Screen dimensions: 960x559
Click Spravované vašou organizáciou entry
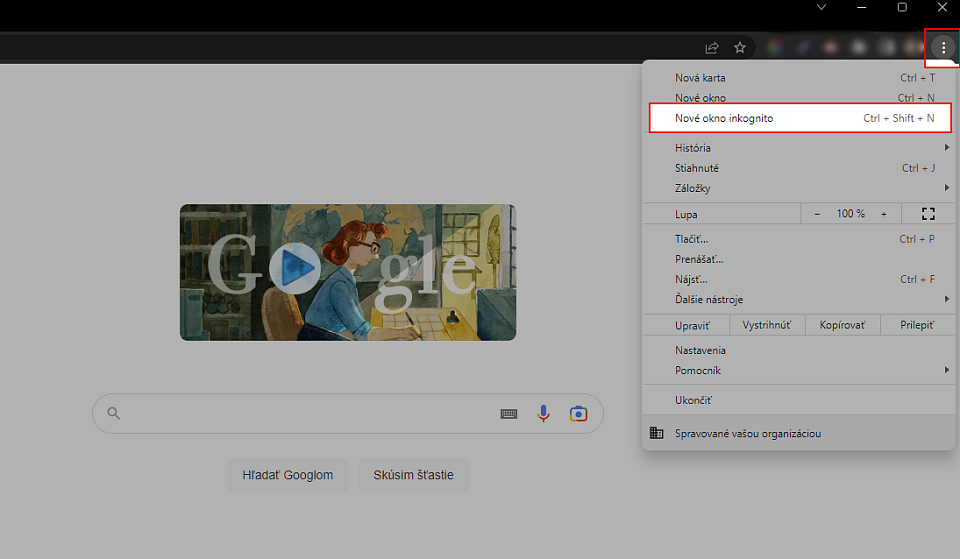click(x=798, y=433)
